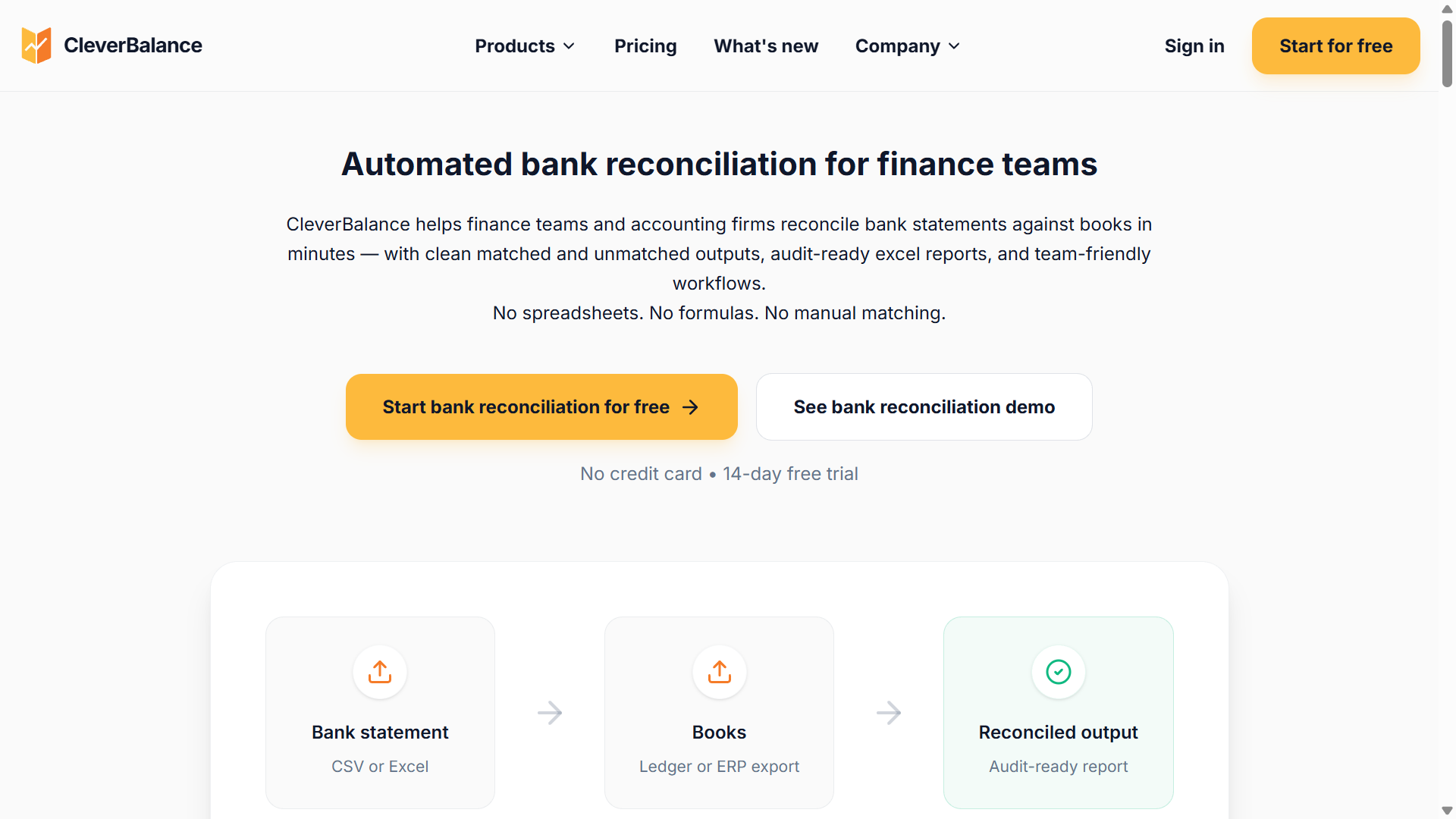This screenshot has height=819, width=1456.
Task: Click the upload icon on Books card
Action: [719, 672]
